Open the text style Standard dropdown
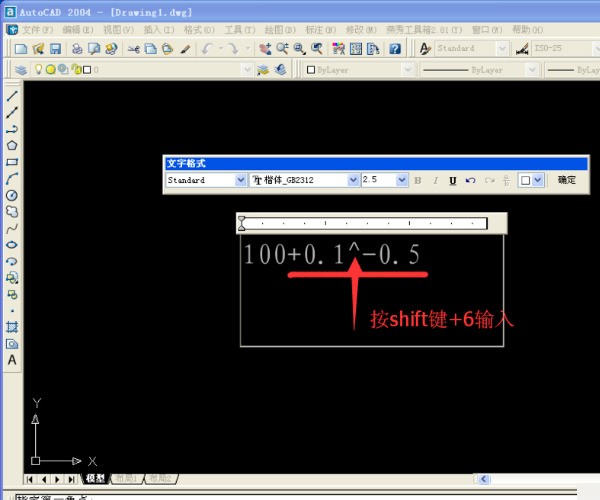Screen dimensions: 600x500 pyautogui.click(x=240, y=180)
